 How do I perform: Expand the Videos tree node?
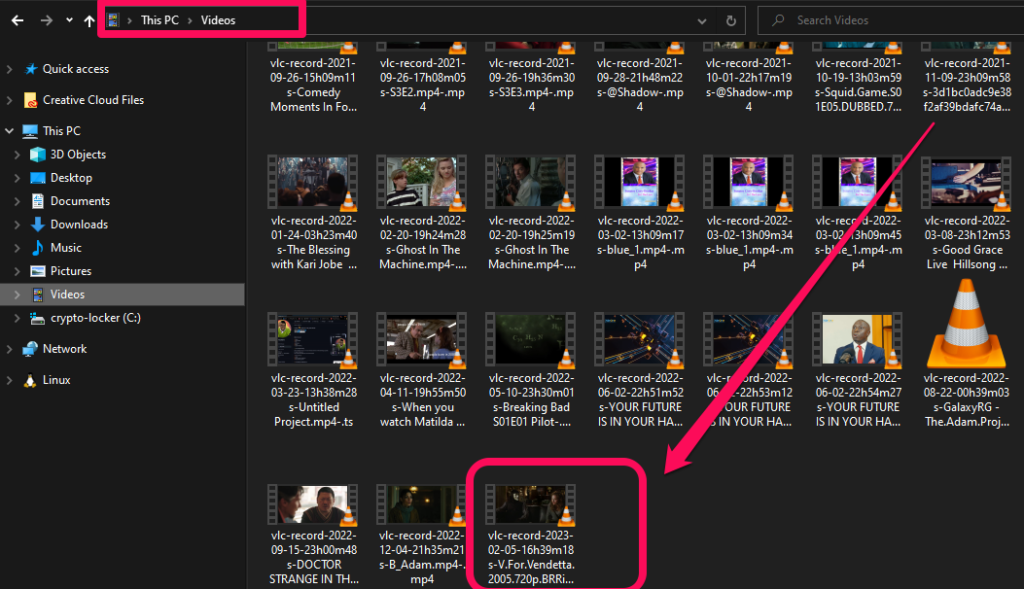tap(17, 294)
